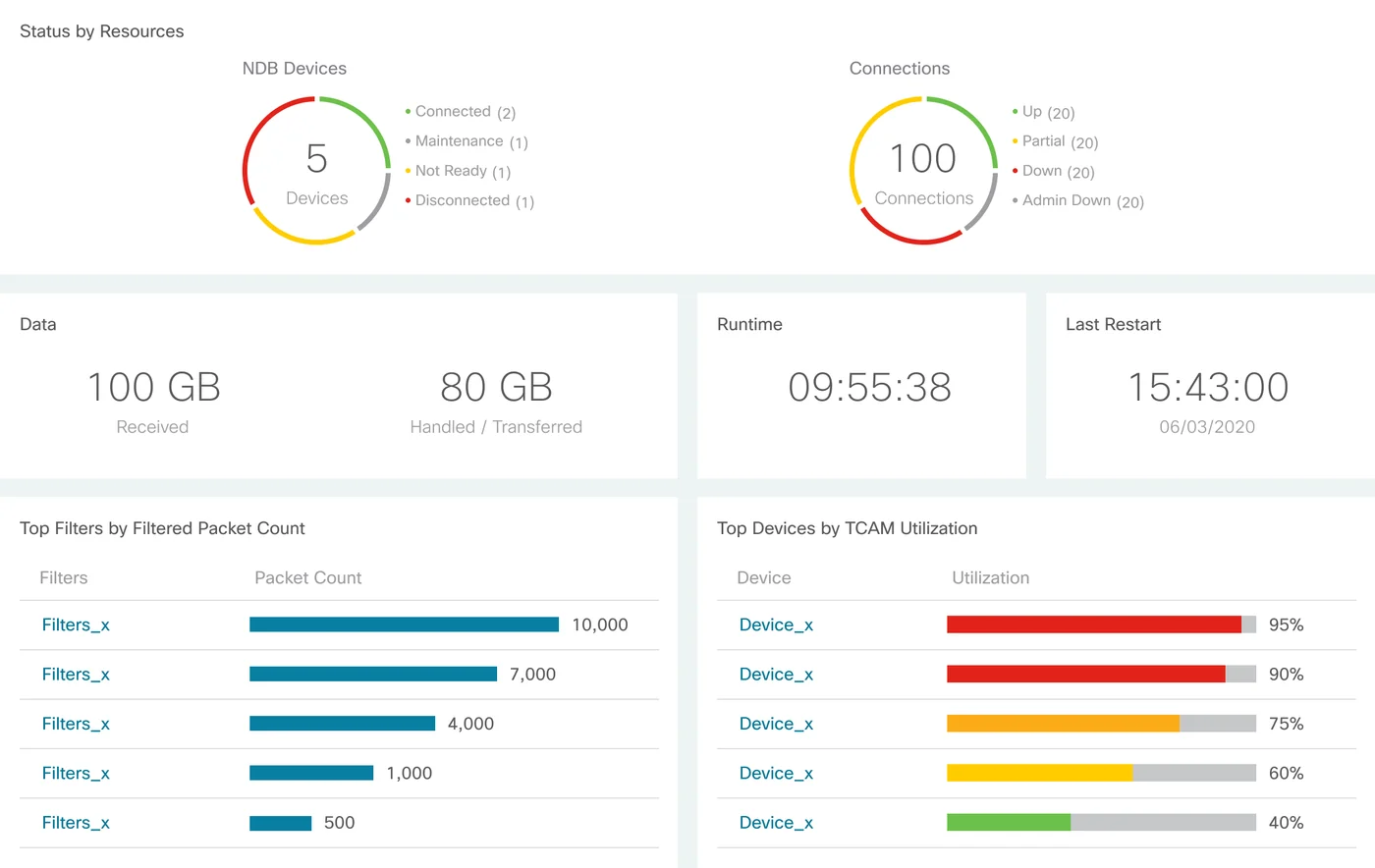Click the "Packet Count" column header

[307, 578]
